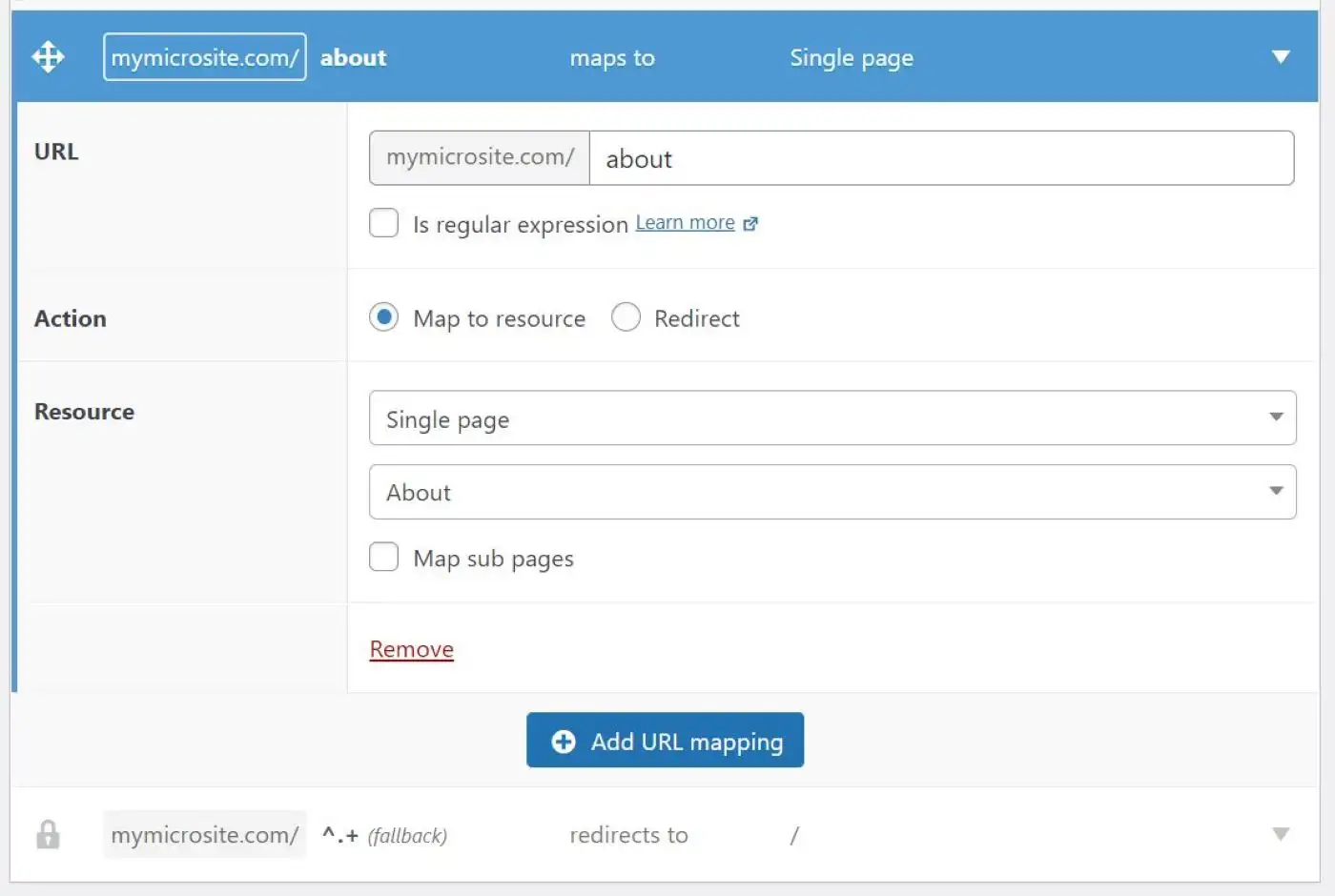1335x896 pixels.
Task: Enable the Is regular expression checkbox
Action: [x=383, y=223]
